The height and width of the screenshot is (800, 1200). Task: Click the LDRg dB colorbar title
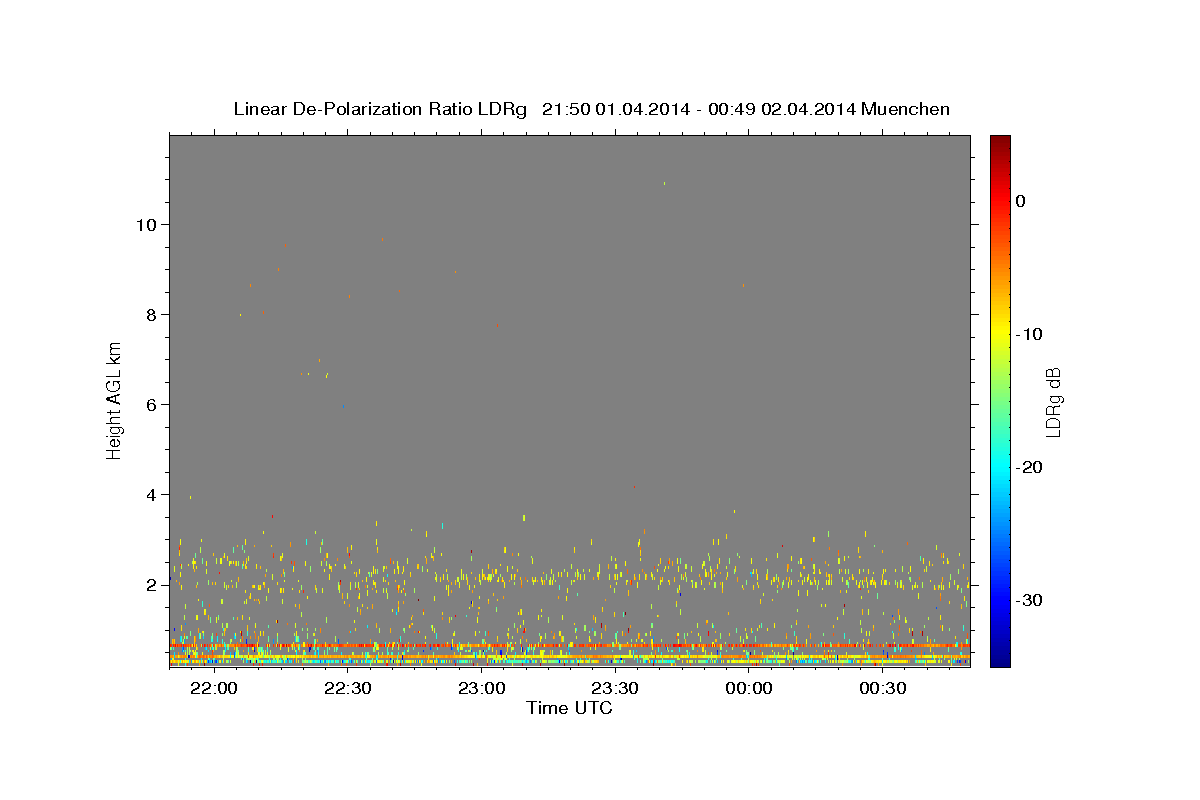pyautogui.click(x=1054, y=402)
